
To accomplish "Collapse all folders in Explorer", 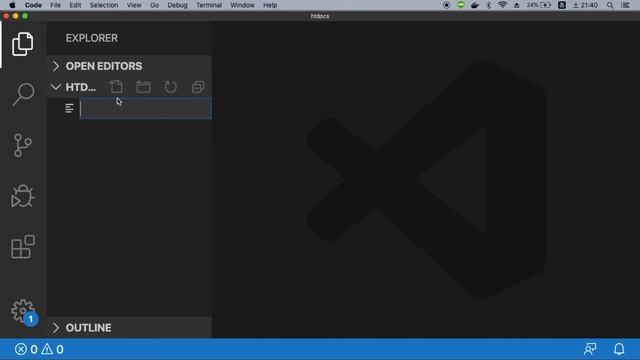I will click(198, 87).
